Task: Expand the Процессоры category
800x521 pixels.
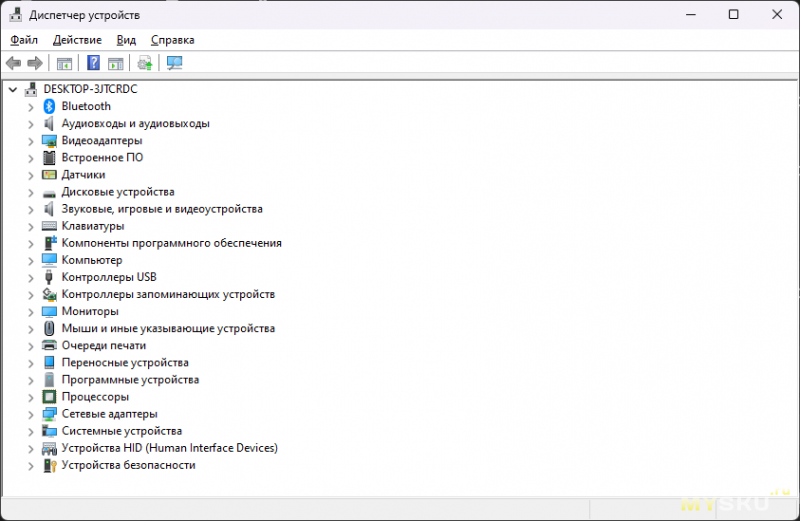Action: coord(31,398)
